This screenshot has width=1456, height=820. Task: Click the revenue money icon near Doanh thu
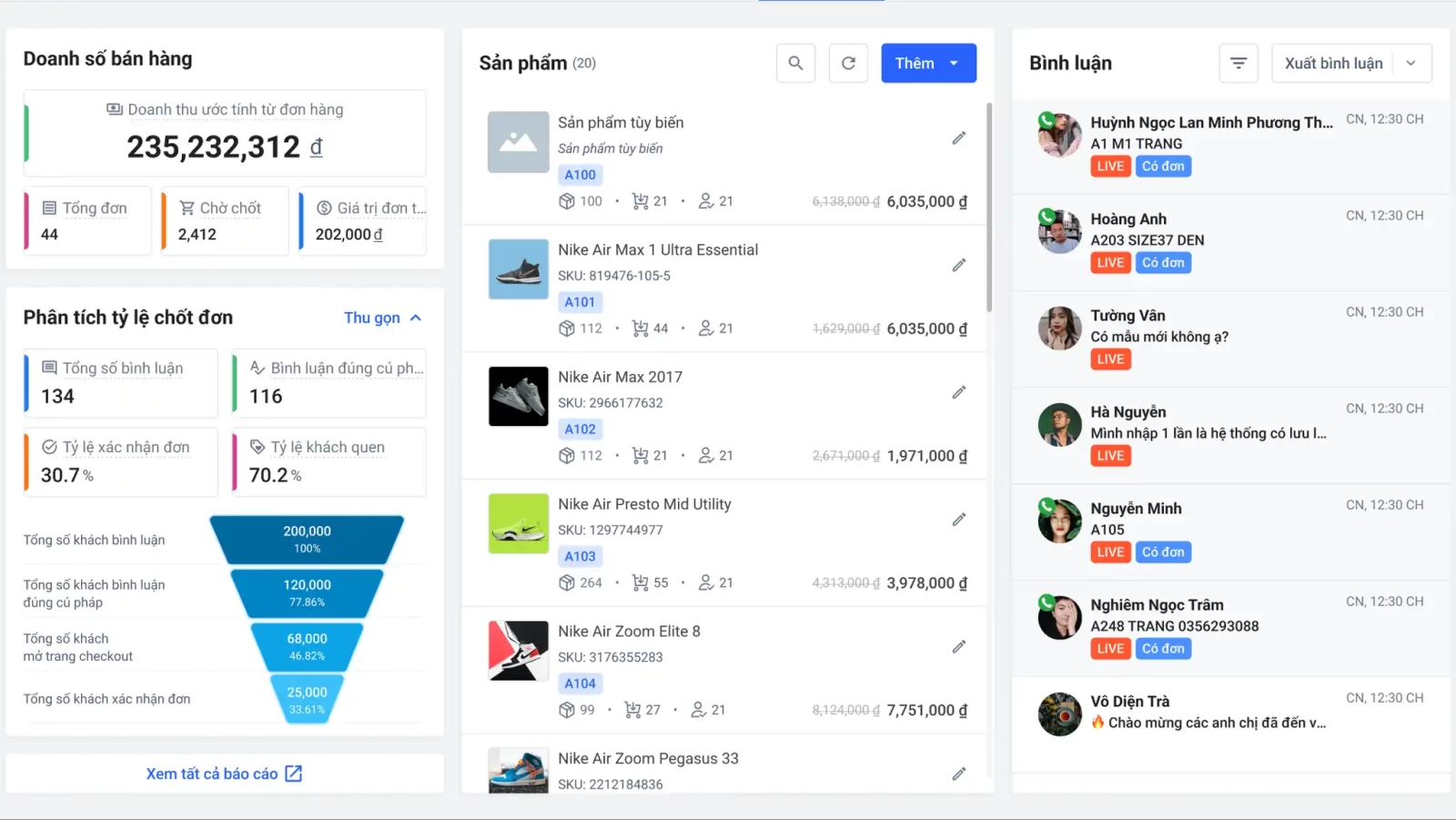pyautogui.click(x=115, y=109)
